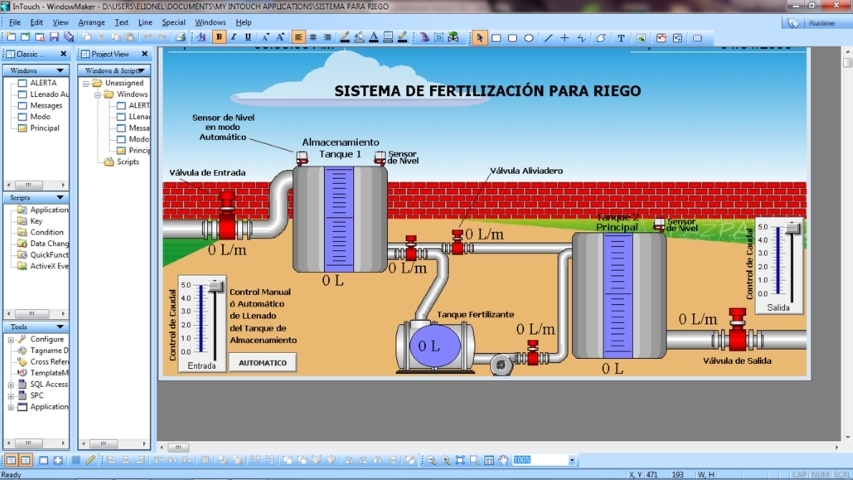
Task: Select the Line drawing tool
Action: click(x=548, y=38)
